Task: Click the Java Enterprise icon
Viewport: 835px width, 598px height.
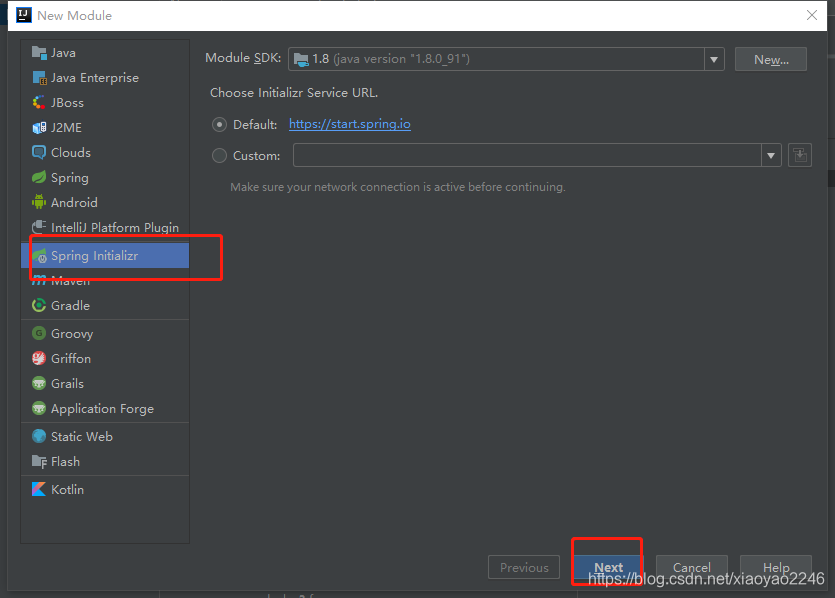Action: [x=39, y=78]
